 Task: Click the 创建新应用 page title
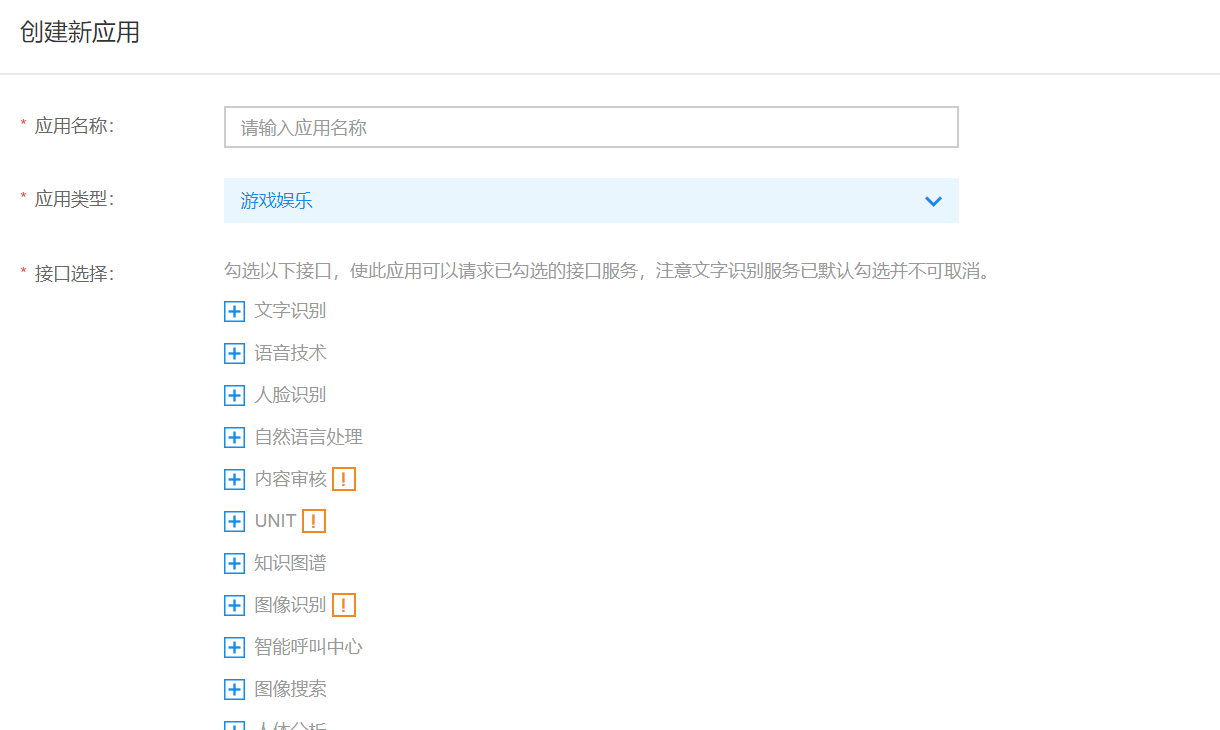[x=79, y=32]
